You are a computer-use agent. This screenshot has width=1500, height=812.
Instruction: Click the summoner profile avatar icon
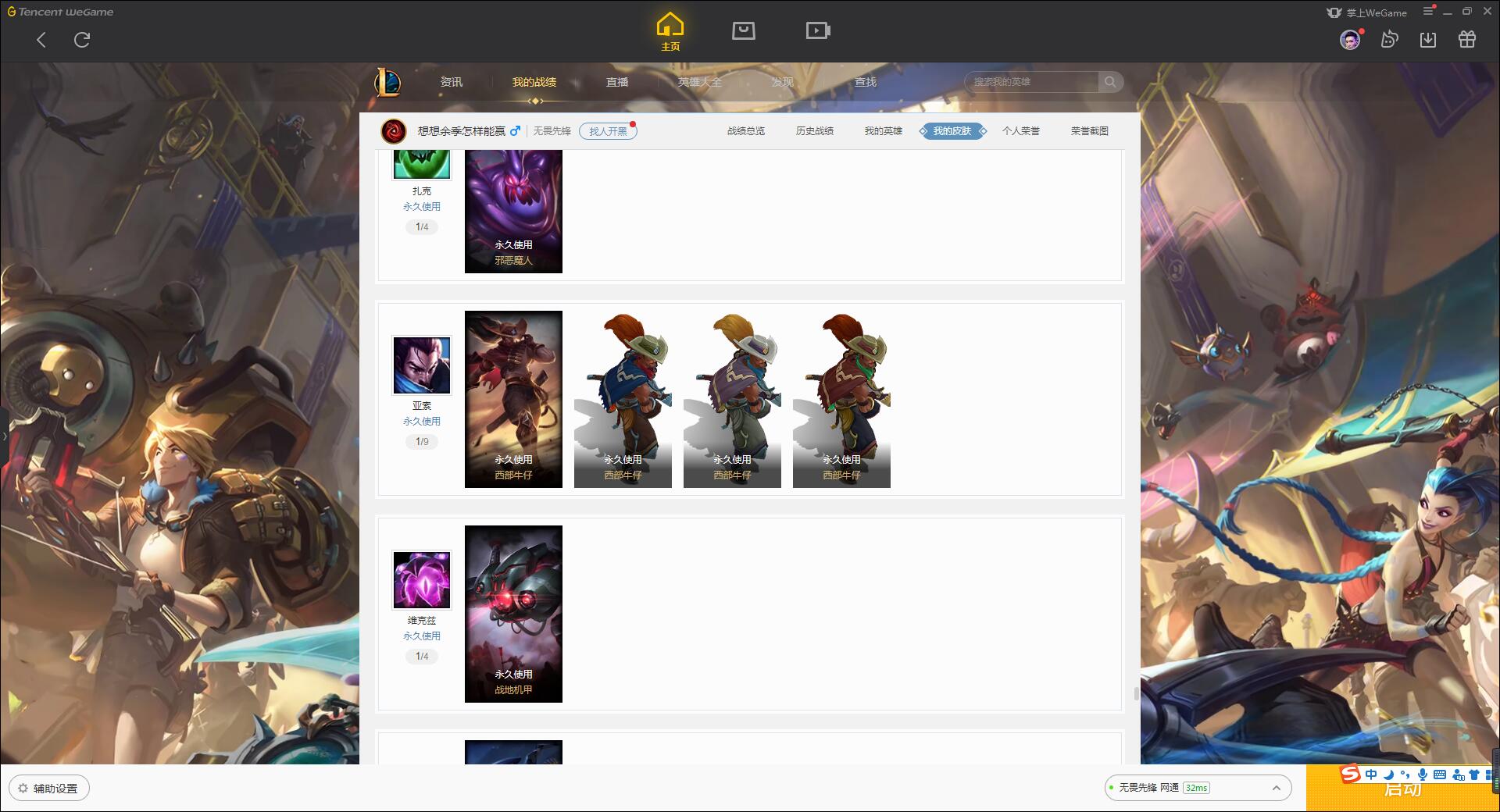[394, 130]
